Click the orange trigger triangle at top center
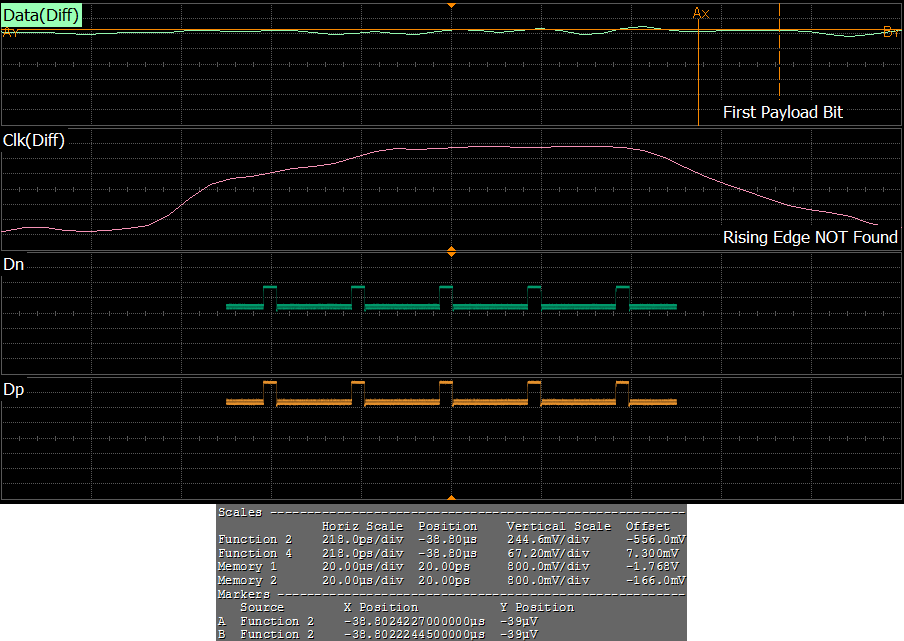The width and height of the screenshot is (904, 641). tap(452, 6)
